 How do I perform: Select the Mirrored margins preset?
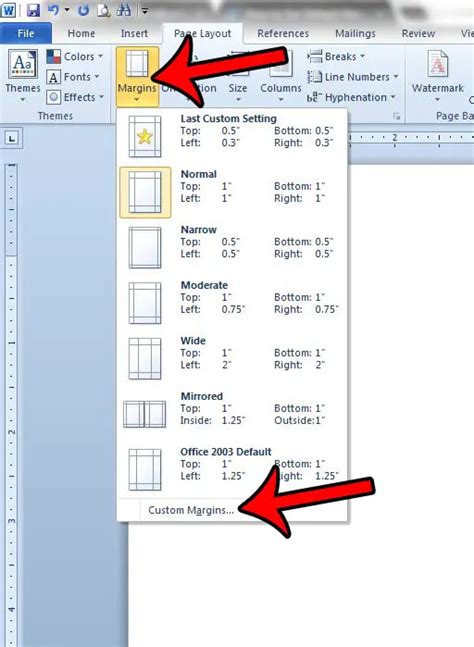click(x=232, y=414)
